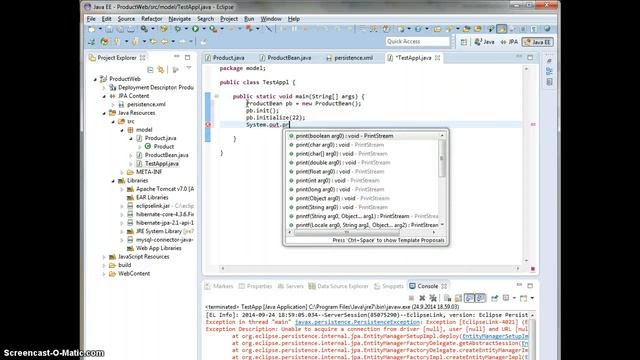The height and width of the screenshot is (360, 640).
Task: Select JRE System Library entry
Action: point(159,231)
